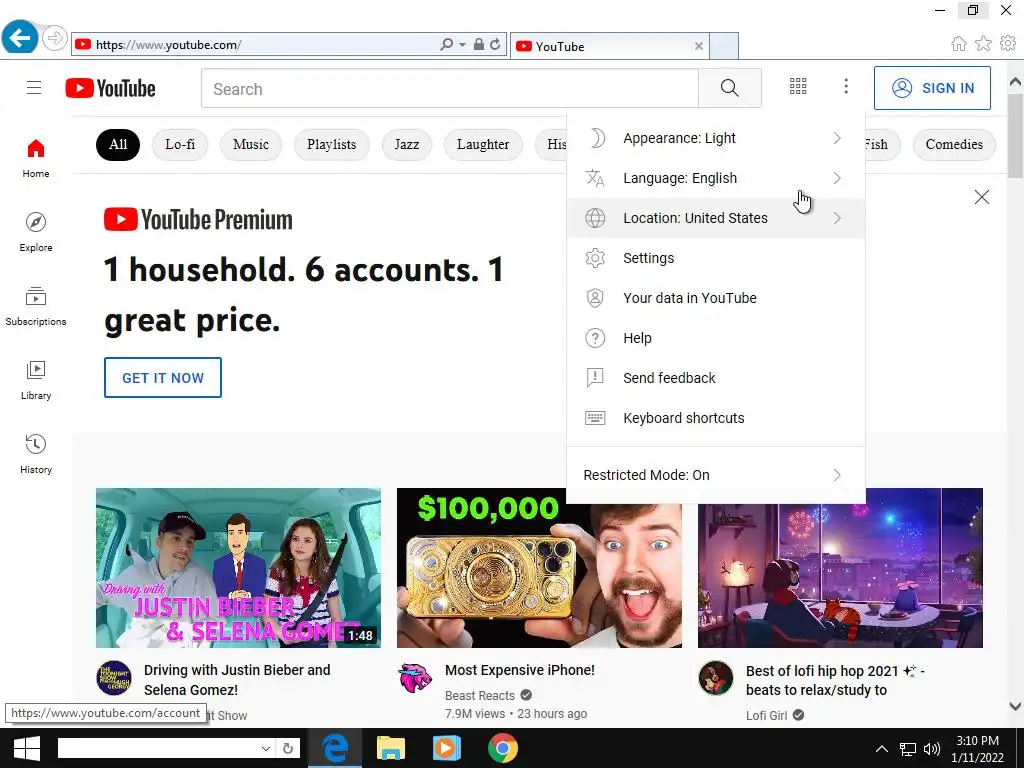Go to Home in sidebar
The height and width of the screenshot is (768, 1024).
[36, 159]
